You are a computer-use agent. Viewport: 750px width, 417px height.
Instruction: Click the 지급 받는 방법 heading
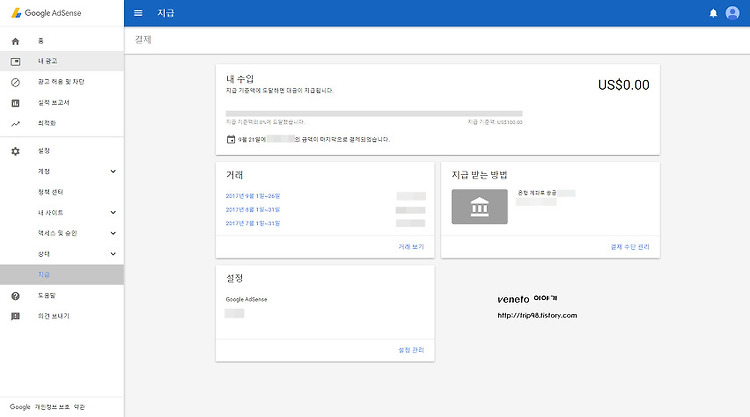(x=479, y=175)
